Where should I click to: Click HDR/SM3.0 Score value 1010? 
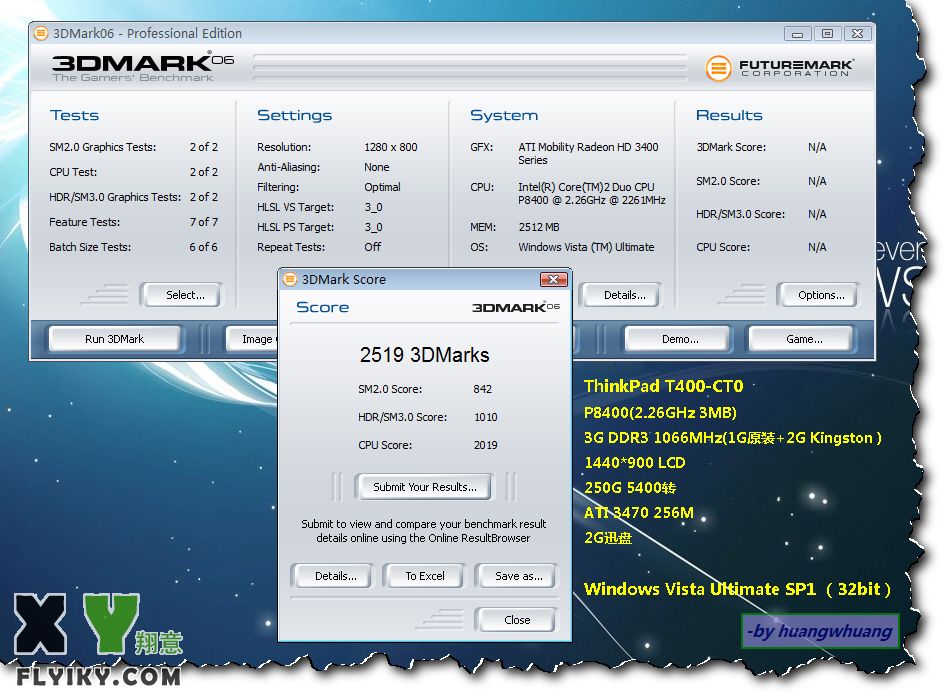pos(485,417)
